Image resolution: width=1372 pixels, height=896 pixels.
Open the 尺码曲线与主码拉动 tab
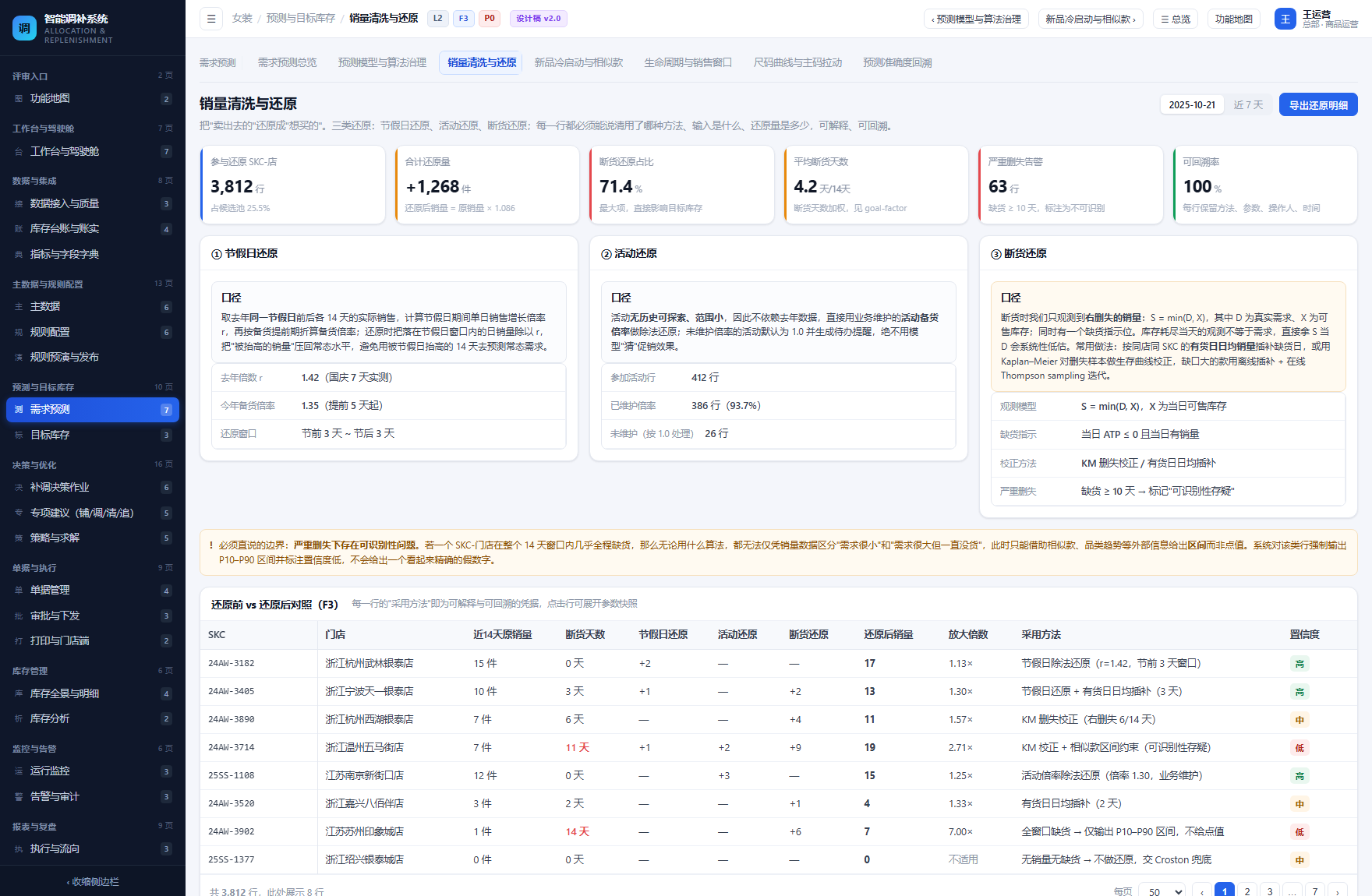[797, 63]
